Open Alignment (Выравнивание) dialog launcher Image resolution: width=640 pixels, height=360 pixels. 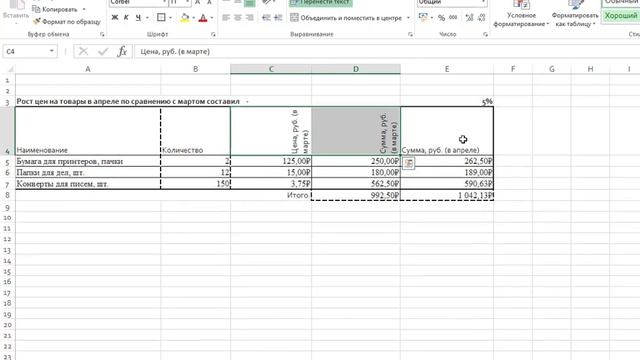coord(410,35)
